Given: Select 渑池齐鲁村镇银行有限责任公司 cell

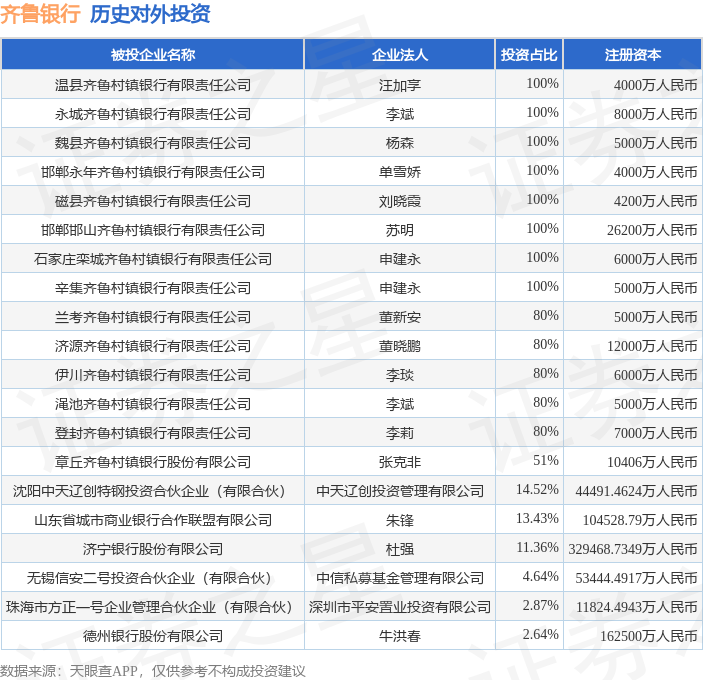Looking at the screenshot, I should pos(152,404).
